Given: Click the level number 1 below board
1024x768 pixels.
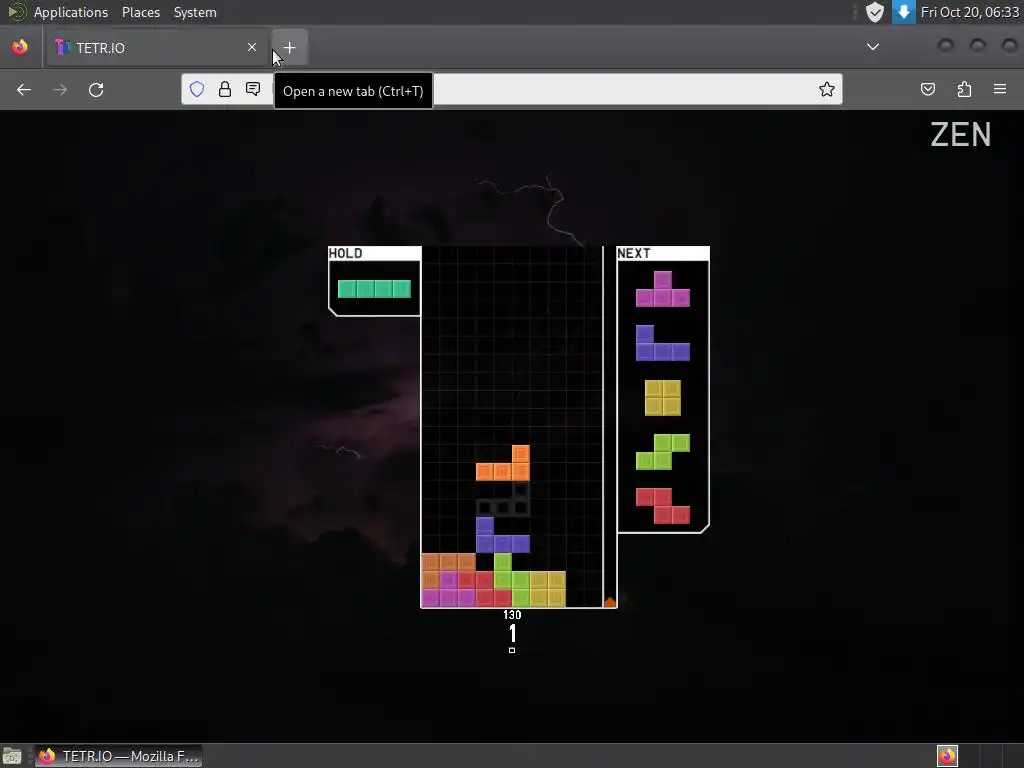Looking at the screenshot, I should click(x=513, y=633).
